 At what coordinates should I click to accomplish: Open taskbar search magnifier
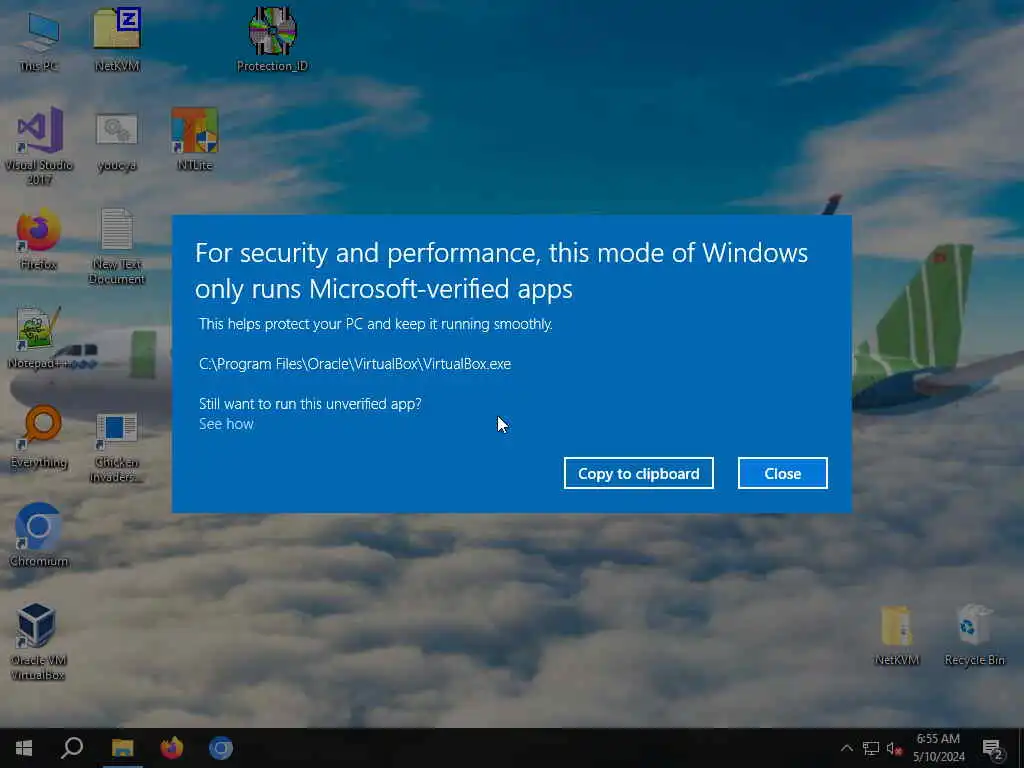(72, 748)
